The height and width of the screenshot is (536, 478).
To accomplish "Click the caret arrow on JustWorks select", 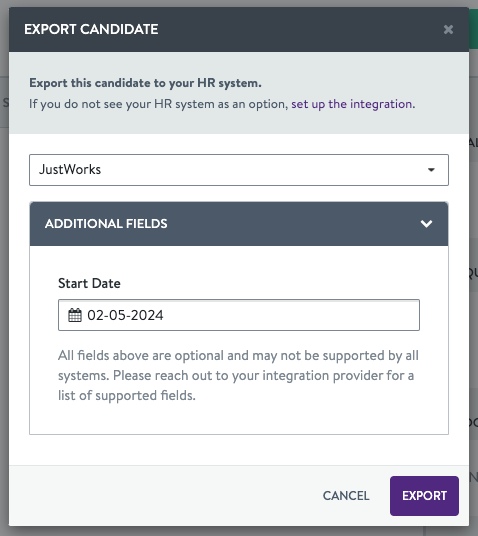I will click(x=431, y=170).
